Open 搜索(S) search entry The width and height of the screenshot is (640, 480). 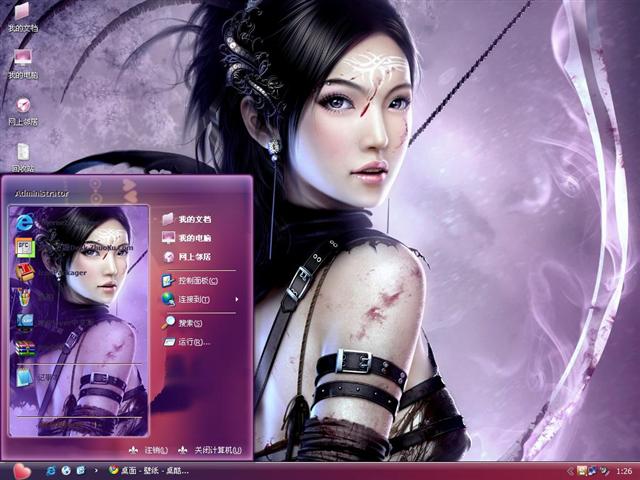[182, 323]
